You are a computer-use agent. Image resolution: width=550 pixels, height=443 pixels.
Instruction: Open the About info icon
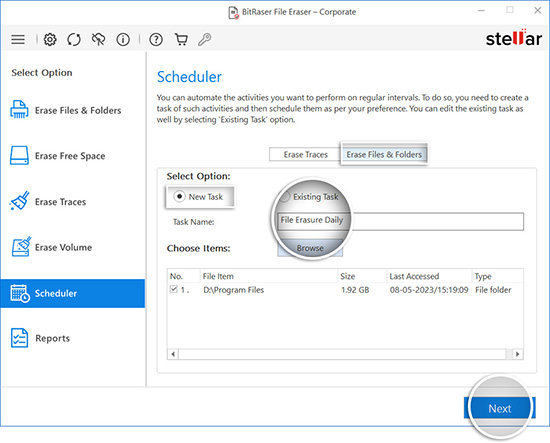pos(123,39)
